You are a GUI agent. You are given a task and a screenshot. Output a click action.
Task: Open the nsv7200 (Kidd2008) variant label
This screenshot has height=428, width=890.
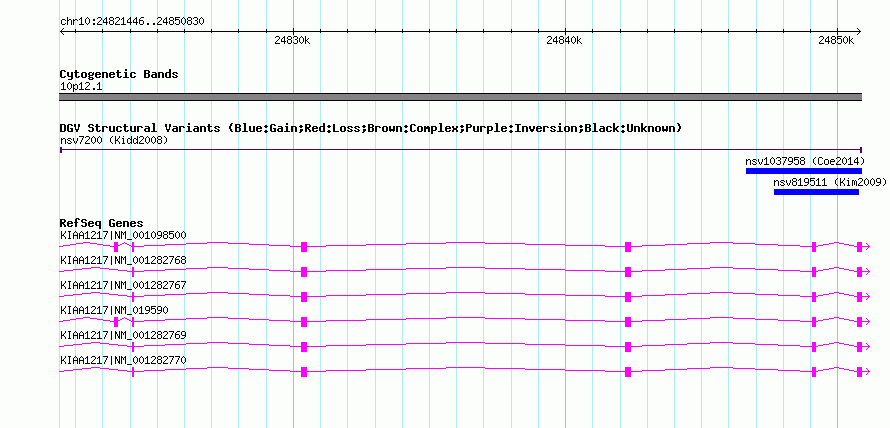(x=114, y=140)
